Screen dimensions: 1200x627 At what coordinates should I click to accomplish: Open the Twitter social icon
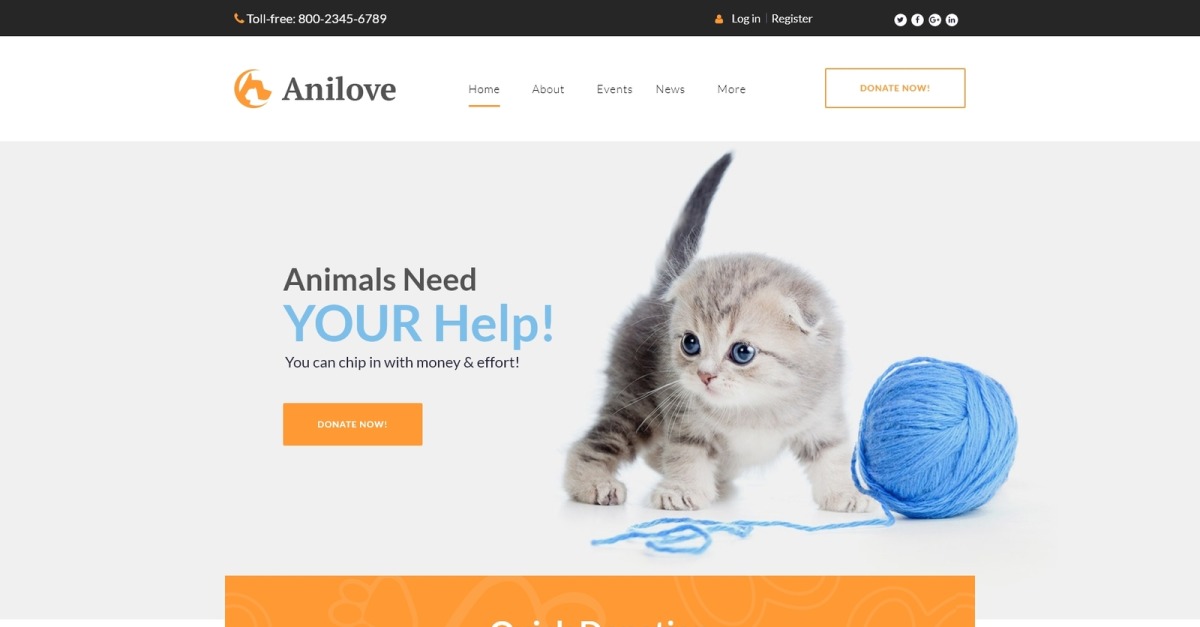pyautogui.click(x=900, y=19)
